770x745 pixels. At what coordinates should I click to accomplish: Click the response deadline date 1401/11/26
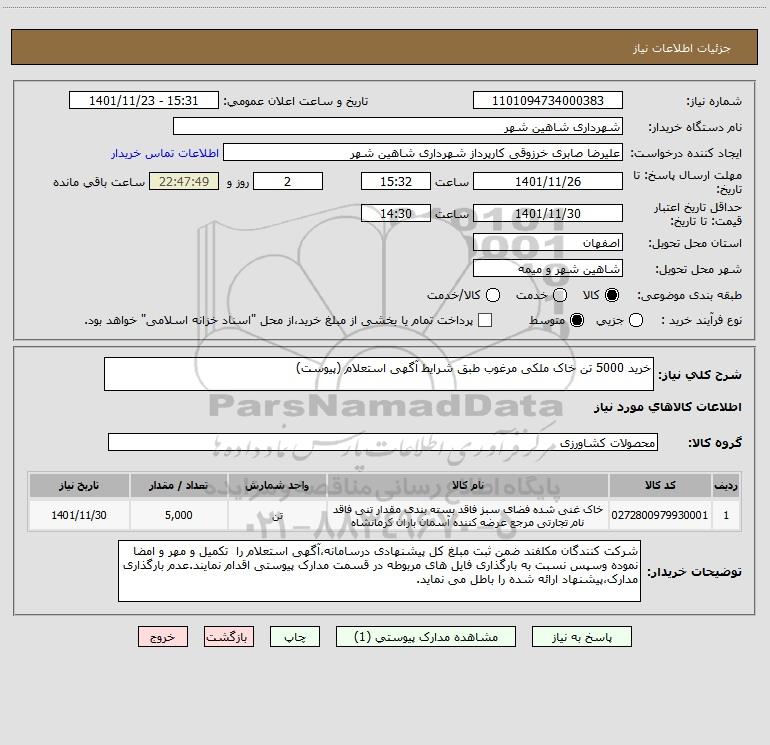(548, 181)
